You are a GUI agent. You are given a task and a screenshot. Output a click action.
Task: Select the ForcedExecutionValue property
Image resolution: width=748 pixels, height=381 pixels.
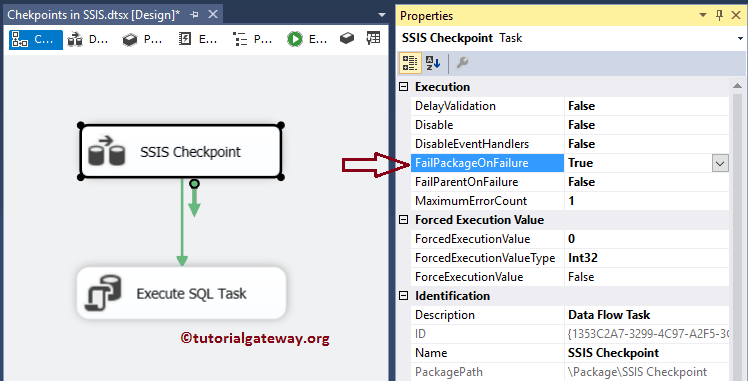(488, 239)
